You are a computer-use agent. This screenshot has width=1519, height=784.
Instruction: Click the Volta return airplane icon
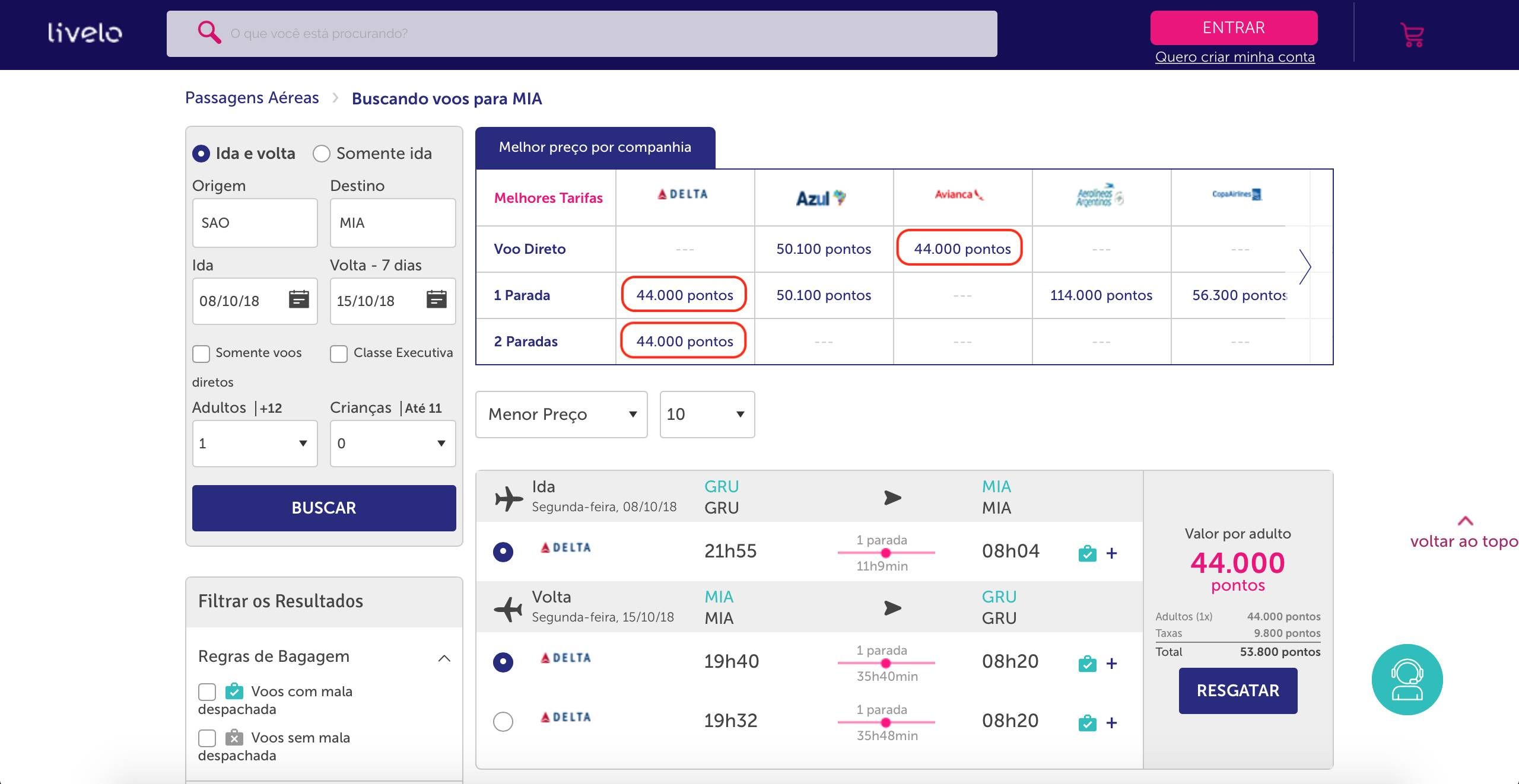[x=508, y=608]
